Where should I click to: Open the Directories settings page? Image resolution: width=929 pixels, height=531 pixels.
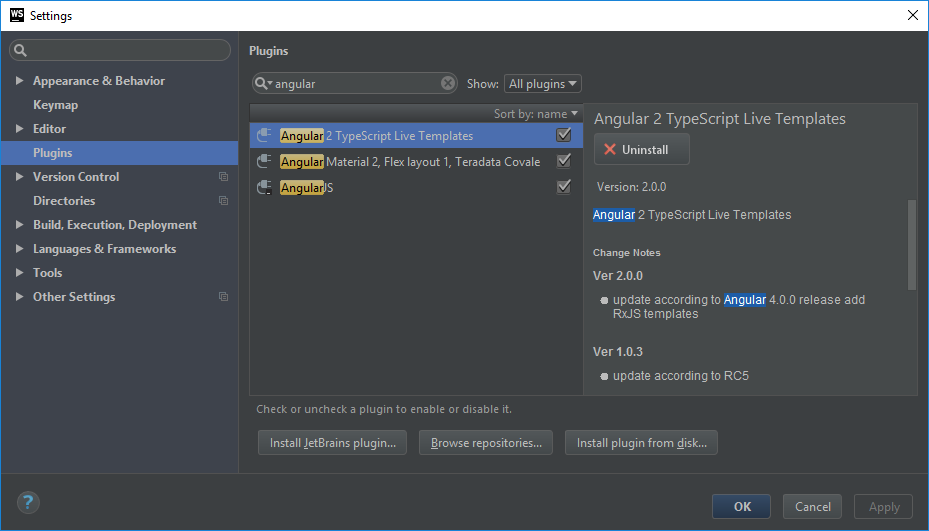[64, 201]
